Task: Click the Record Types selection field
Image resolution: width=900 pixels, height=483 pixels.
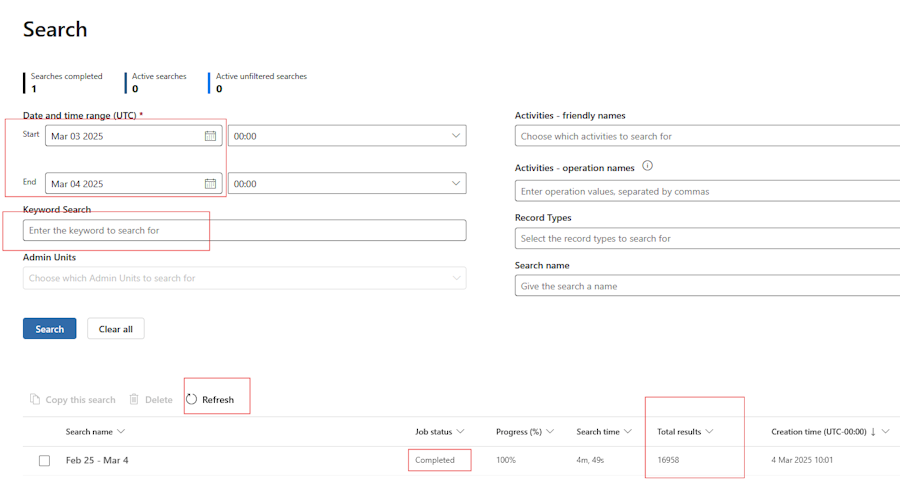Action: click(706, 239)
